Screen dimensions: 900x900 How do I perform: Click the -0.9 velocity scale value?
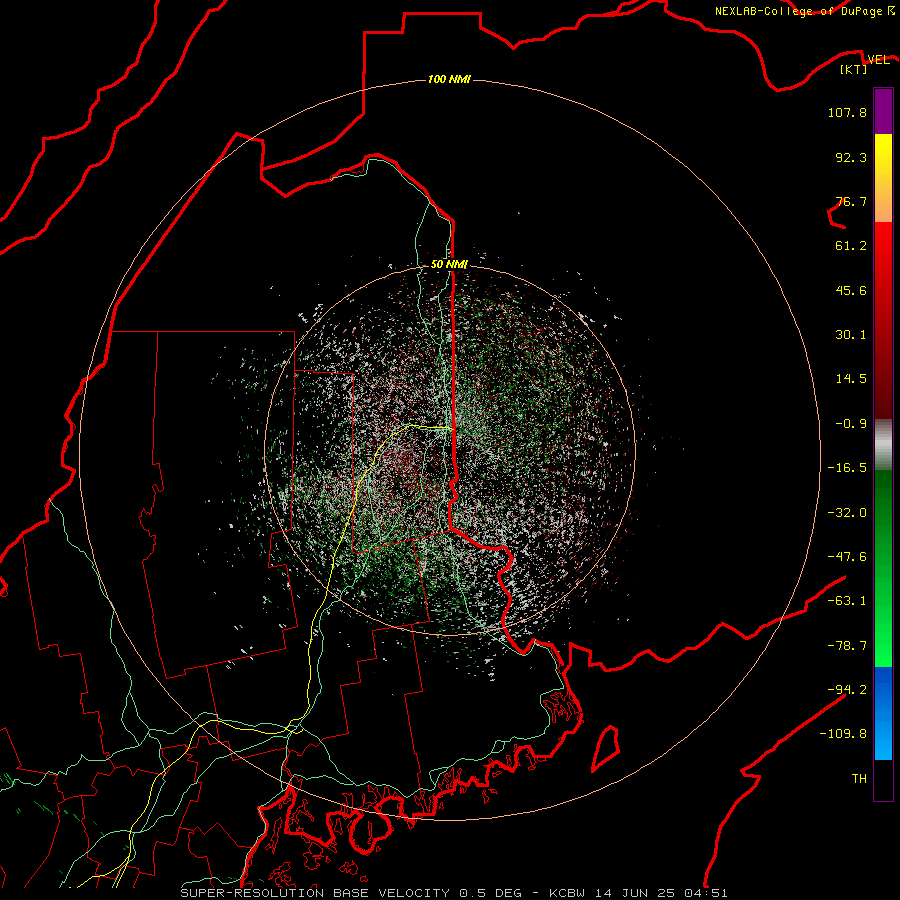[x=851, y=424]
